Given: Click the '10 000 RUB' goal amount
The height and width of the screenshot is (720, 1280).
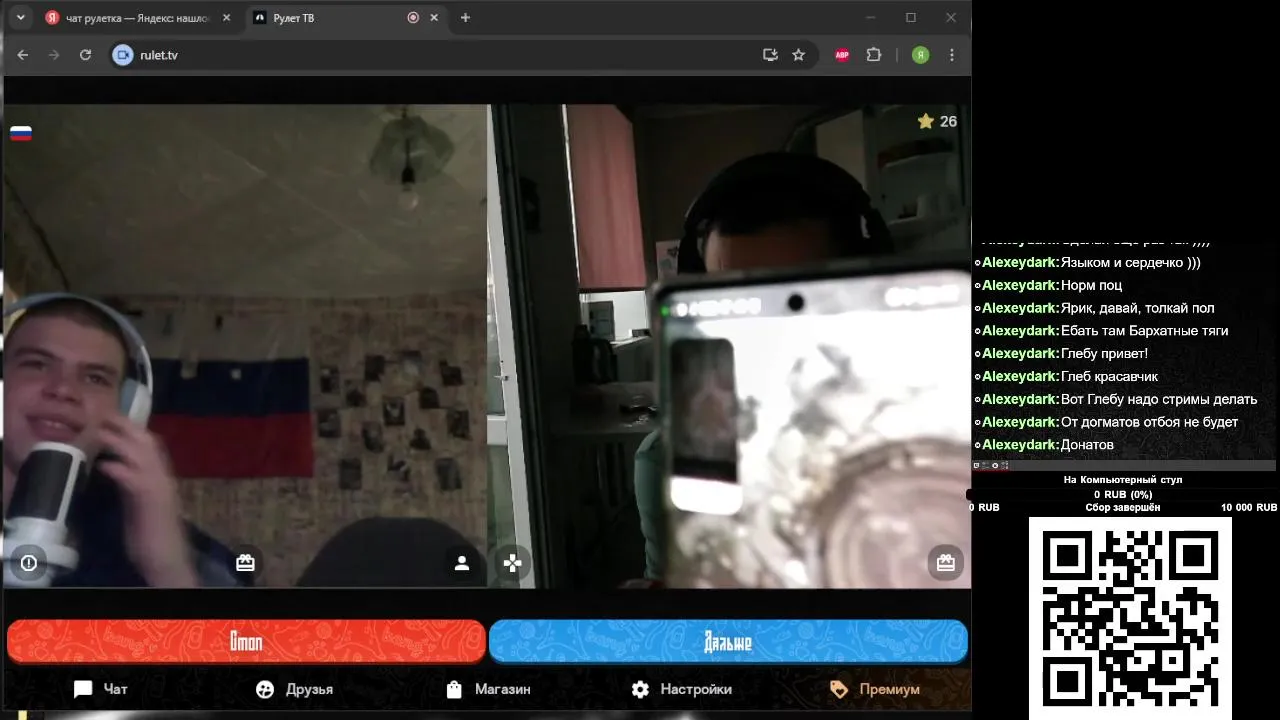Looking at the screenshot, I should 1248,508.
